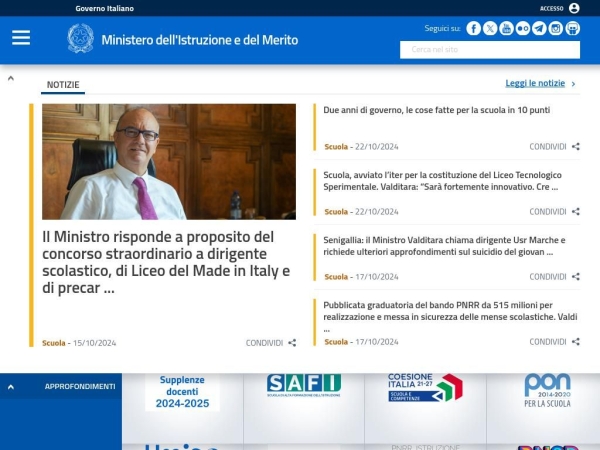The width and height of the screenshot is (600, 450).
Task: Open the Supplenze docenti 2024-2025 banner
Action: point(182,392)
